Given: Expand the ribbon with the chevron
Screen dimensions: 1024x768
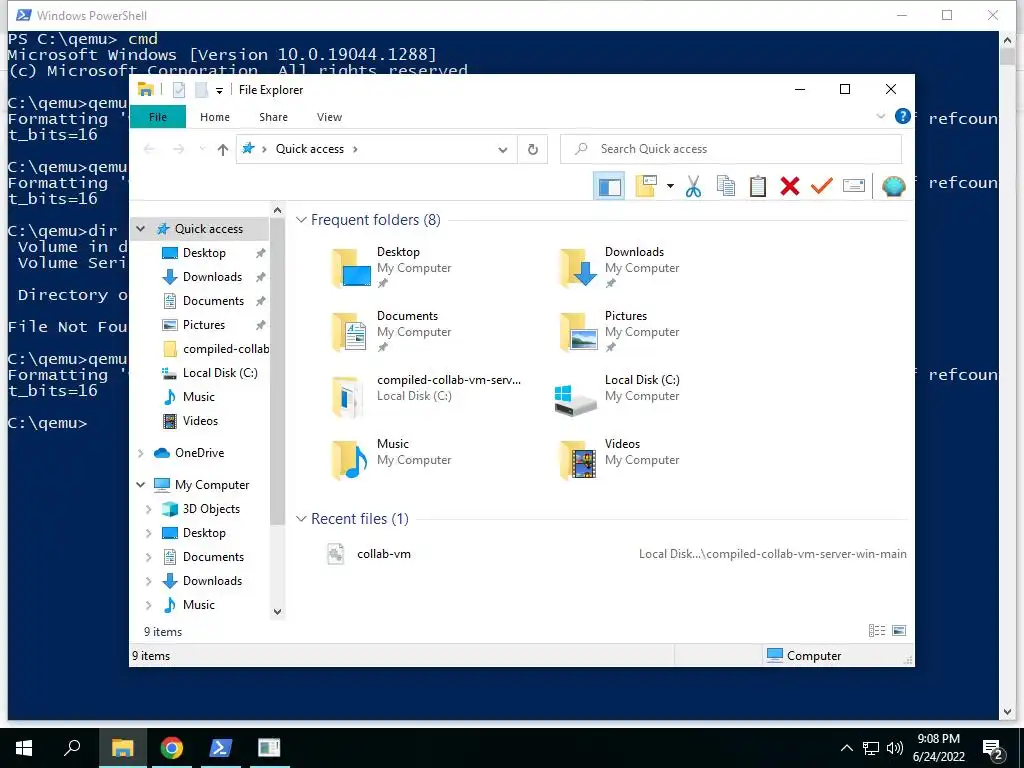Looking at the screenshot, I should pyautogui.click(x=880, y=116).
